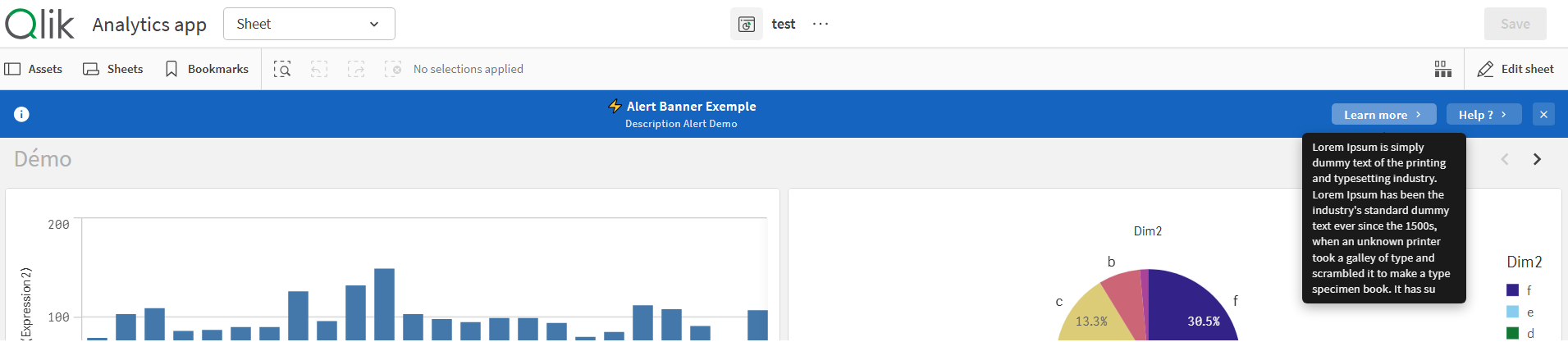Viewport: 1568px width, 342px height.
Task: Toggle the Assets panel
Action: pos(34,70)
